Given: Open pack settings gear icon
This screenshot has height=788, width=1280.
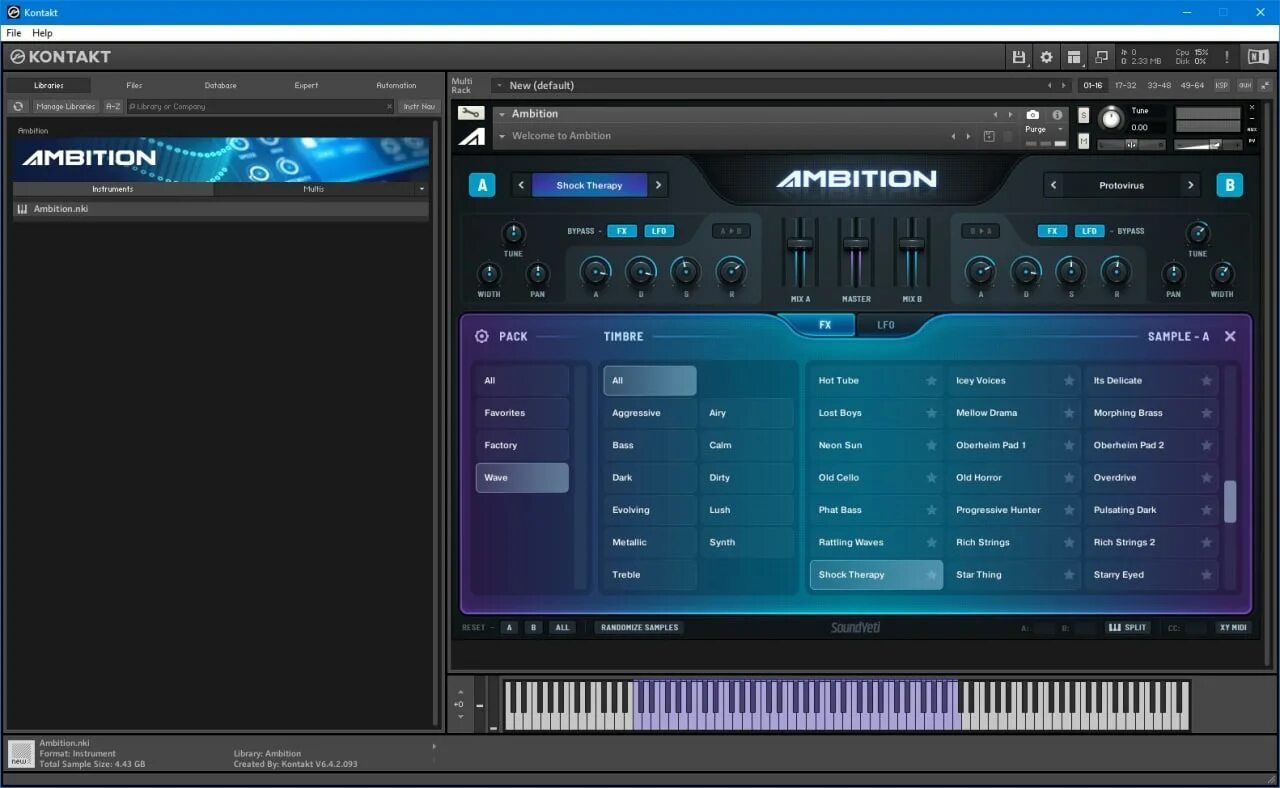Looking at the screenshot, I should coord(482,336).
